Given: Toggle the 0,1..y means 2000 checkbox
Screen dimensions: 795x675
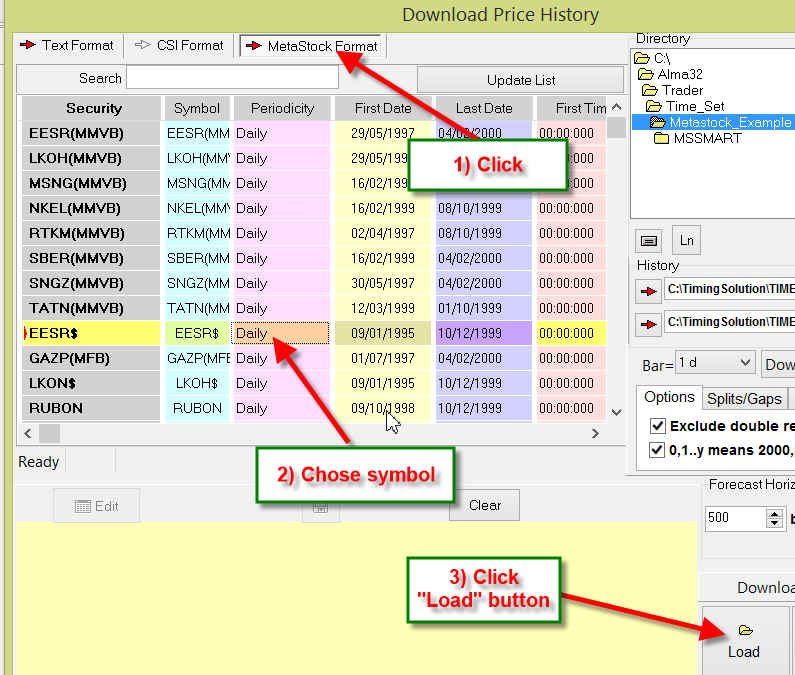Looking at the screenshot, I should 657,450.
